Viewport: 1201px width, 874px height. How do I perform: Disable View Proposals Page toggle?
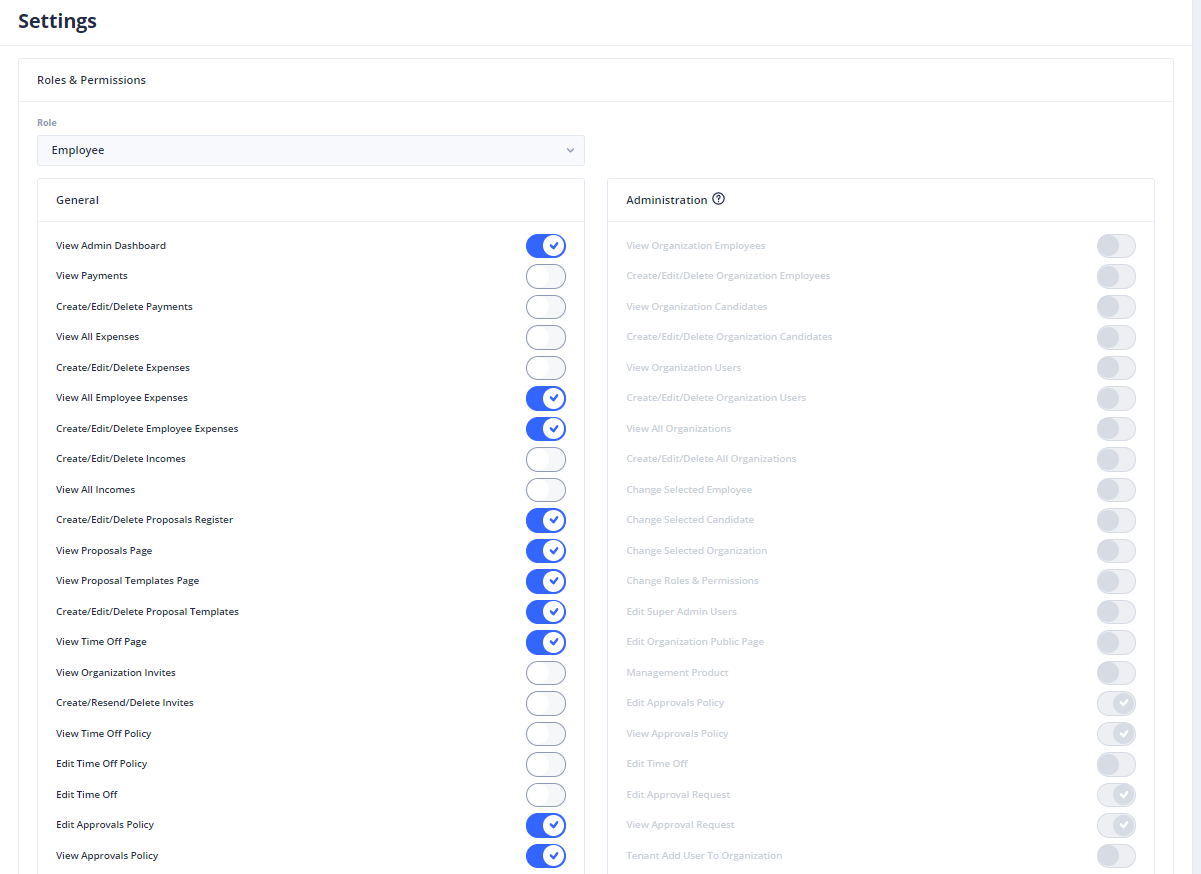(x=546, y=551)
